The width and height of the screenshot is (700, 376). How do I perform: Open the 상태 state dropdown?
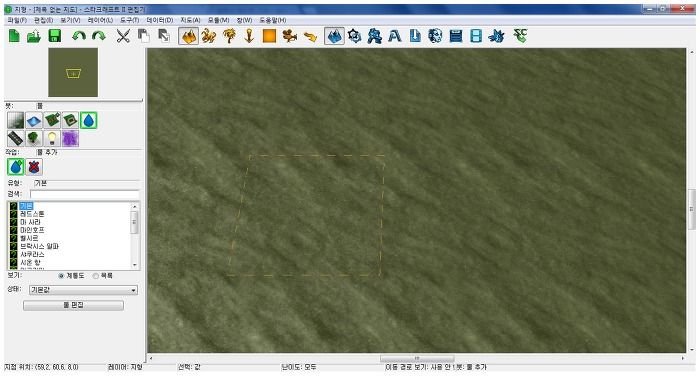point(83,290)
